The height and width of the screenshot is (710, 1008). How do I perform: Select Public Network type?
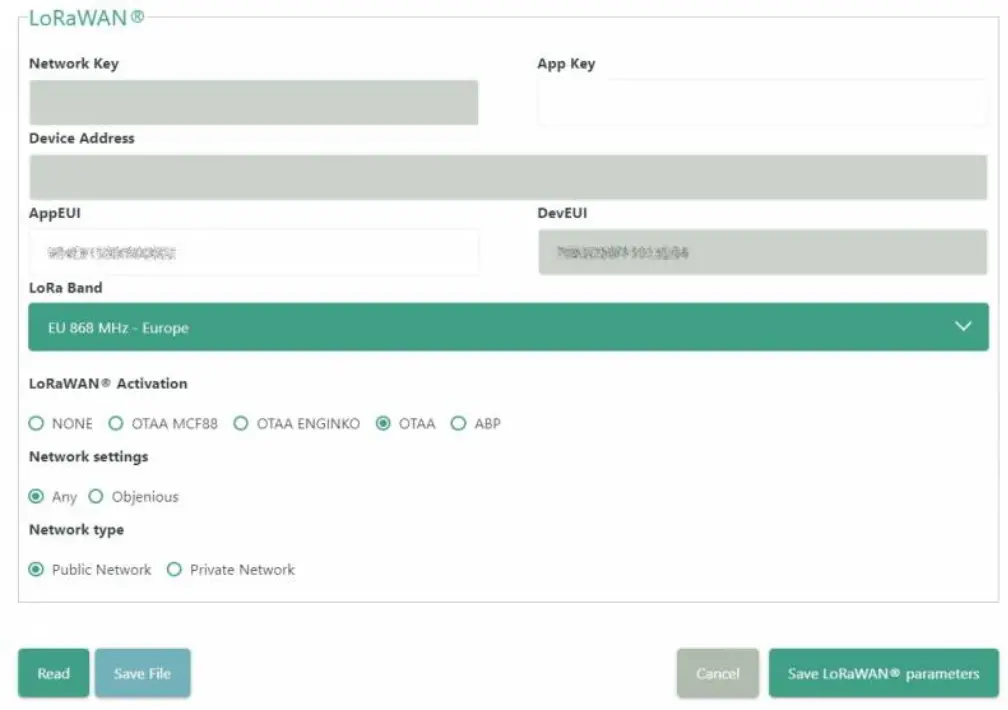[x=34, y=569]
